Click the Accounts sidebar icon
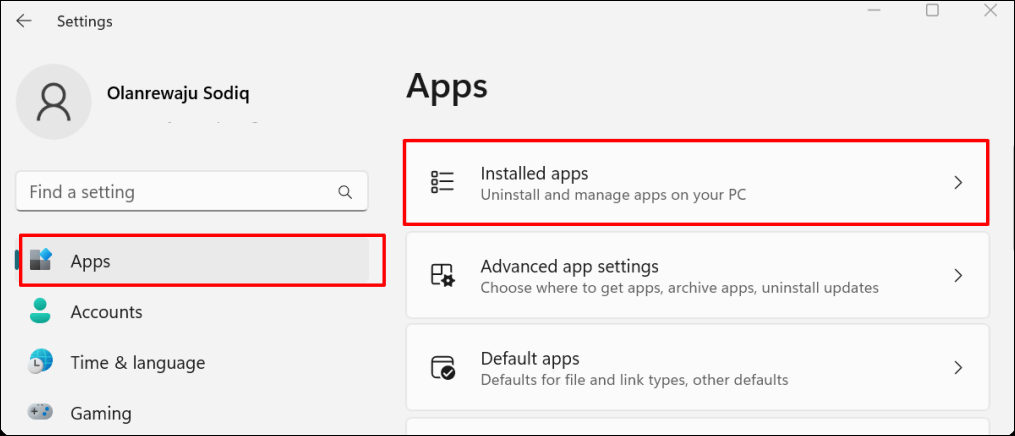Screen dimensions: 1015x436 point(41,312)
